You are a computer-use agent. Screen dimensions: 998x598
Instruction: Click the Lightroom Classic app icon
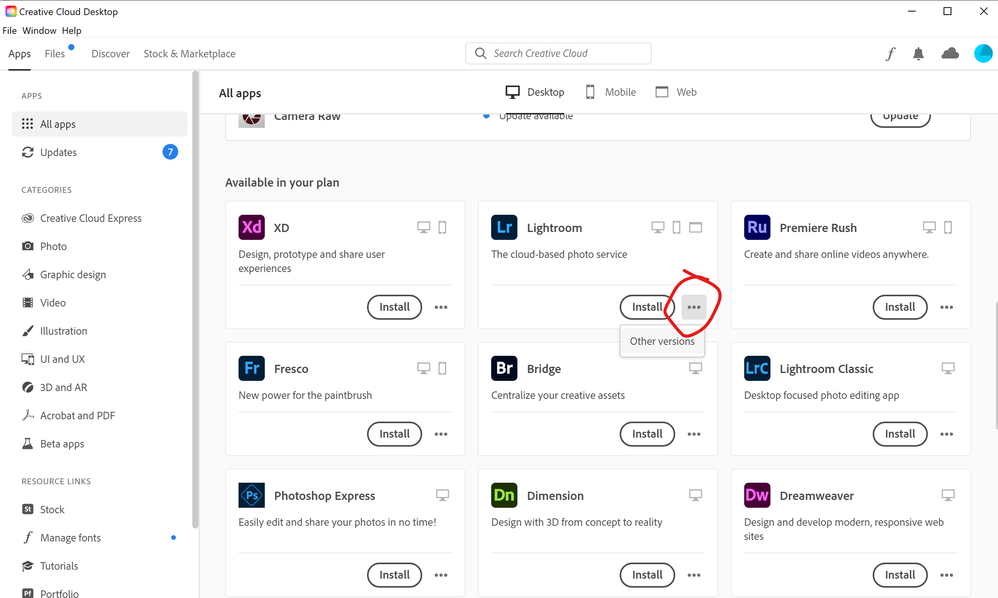(x=757, y=368)
